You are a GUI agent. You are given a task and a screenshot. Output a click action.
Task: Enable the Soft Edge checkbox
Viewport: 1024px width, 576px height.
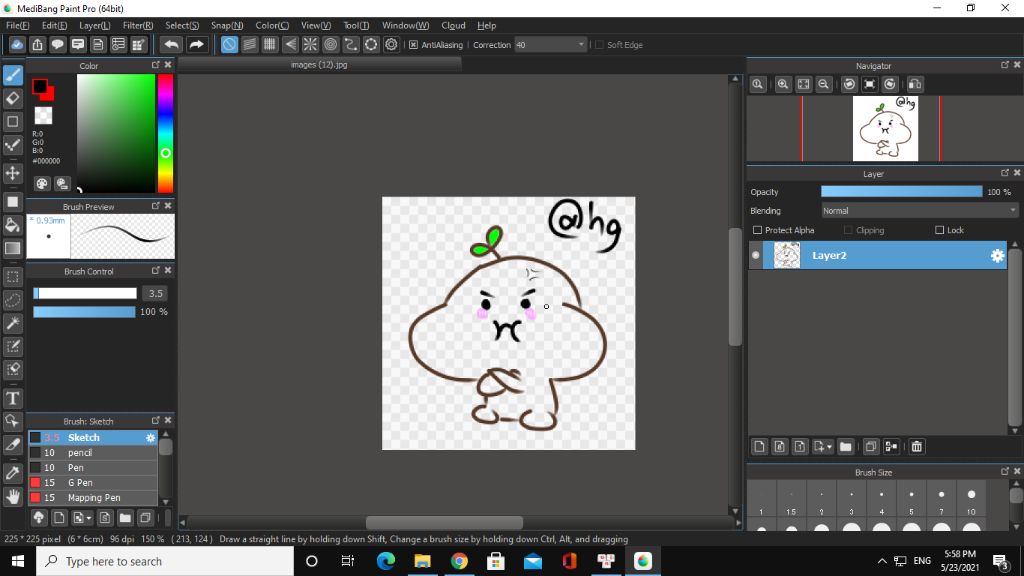pos(600,45)
